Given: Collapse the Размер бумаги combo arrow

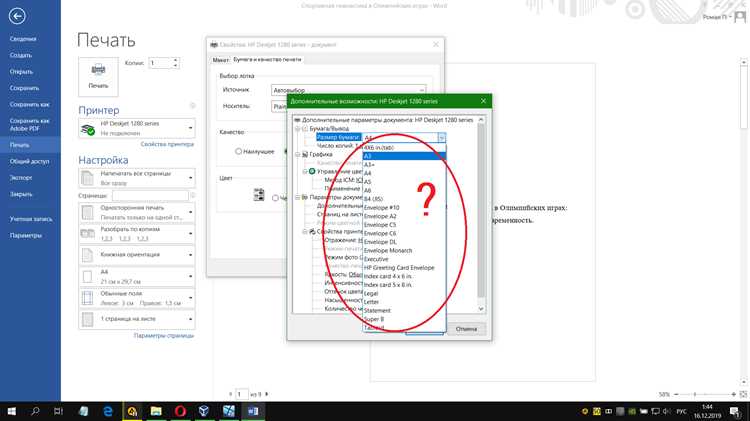Looking at the screenshot, I should coord(441,138).
